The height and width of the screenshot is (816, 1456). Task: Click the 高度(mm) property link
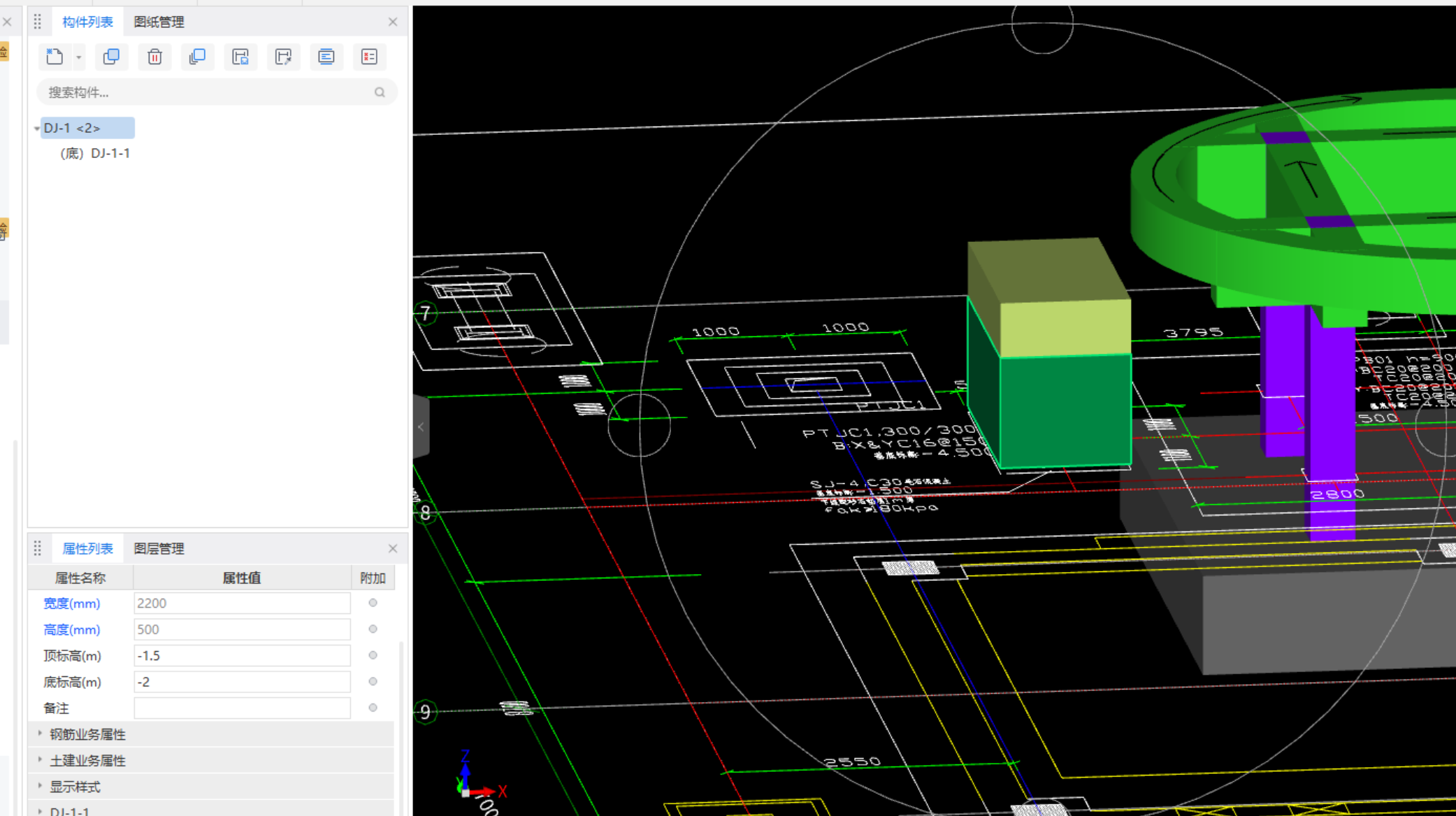pos(71,630)
